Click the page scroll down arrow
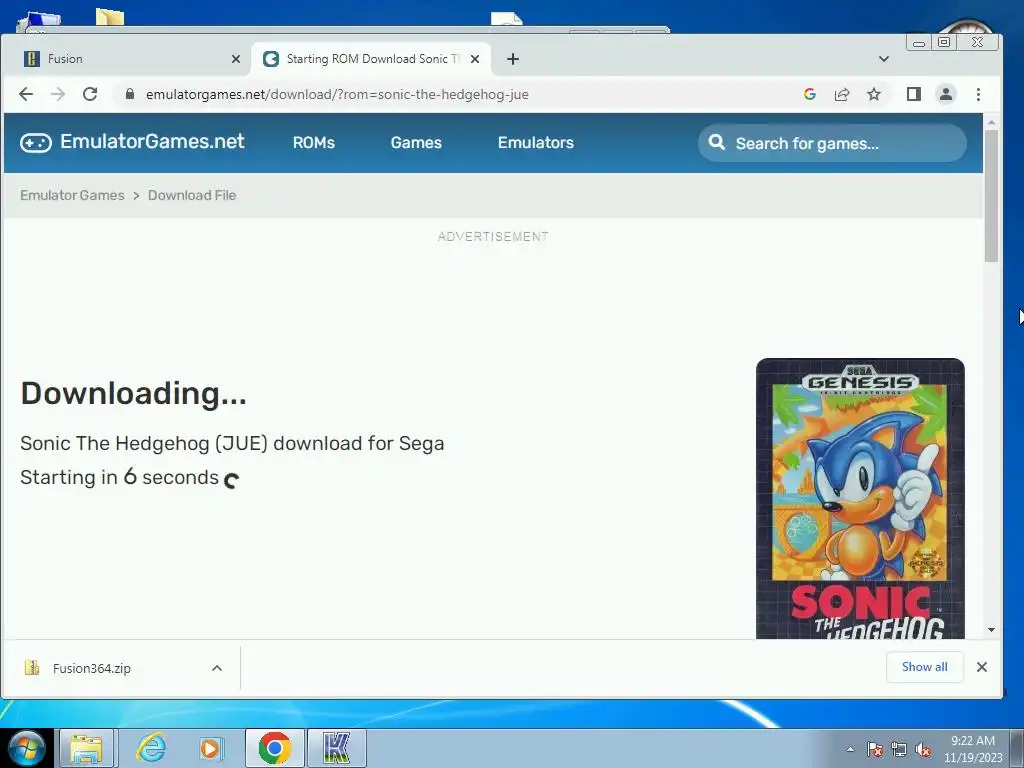This screenshot has height=768, width=1024. 991,630
